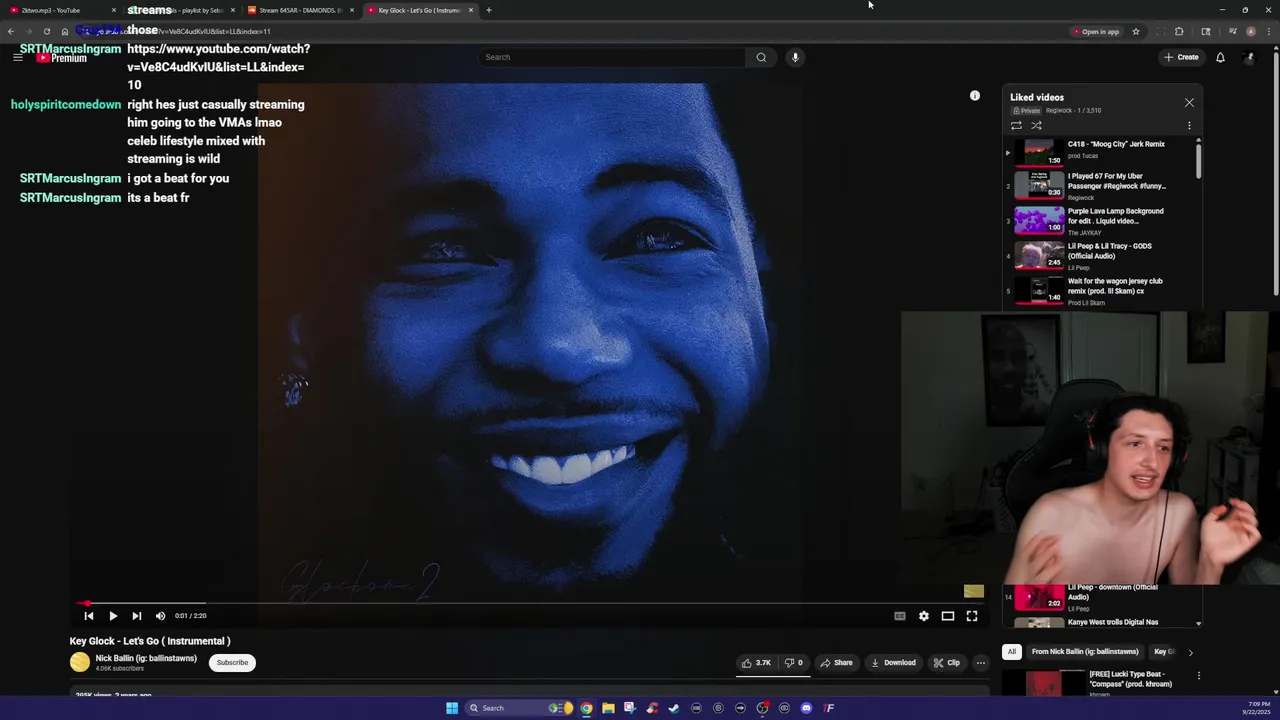
Task: Focus the YouTube search box
Action: 612,57
